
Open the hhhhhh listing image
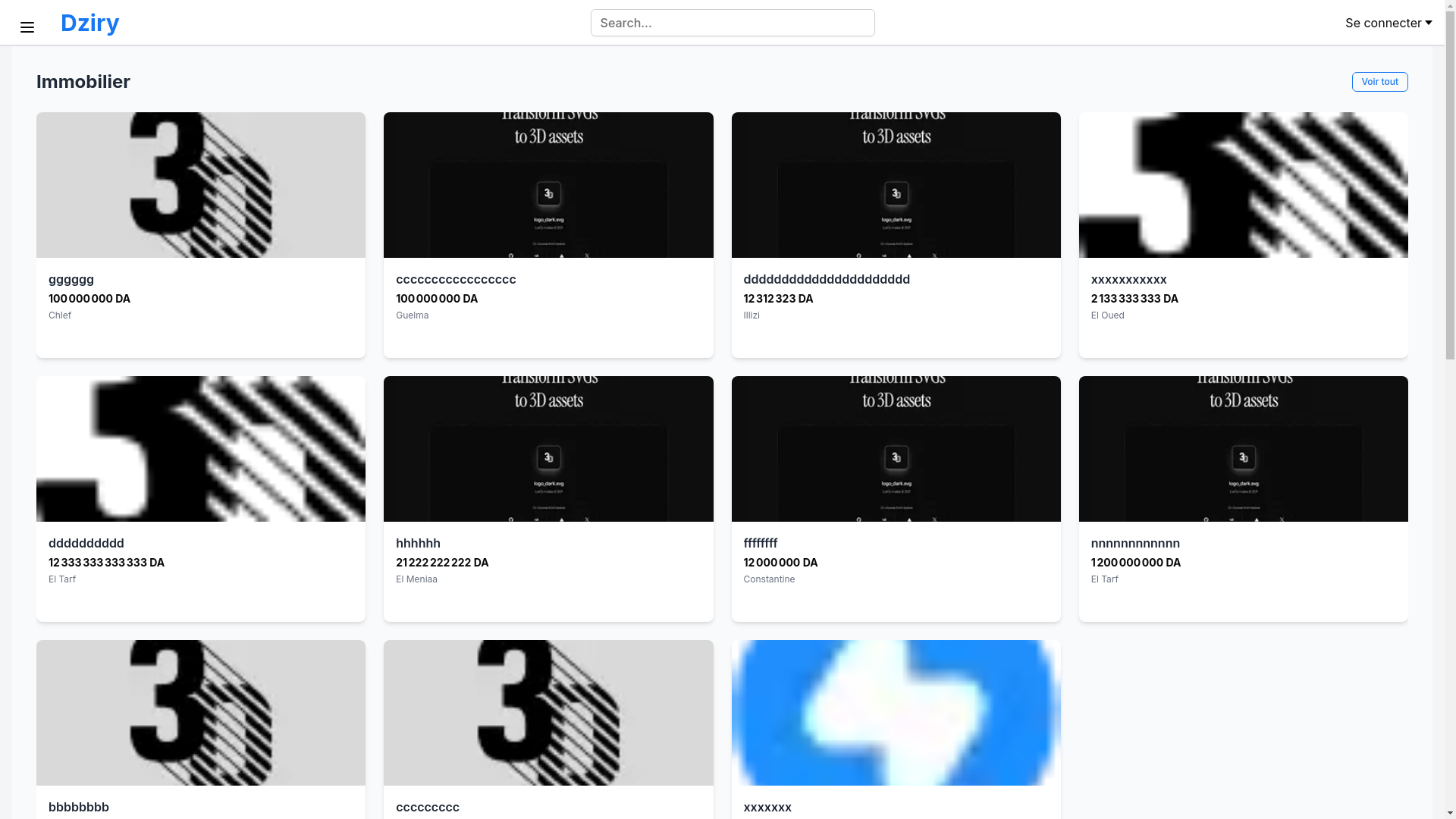548,449
